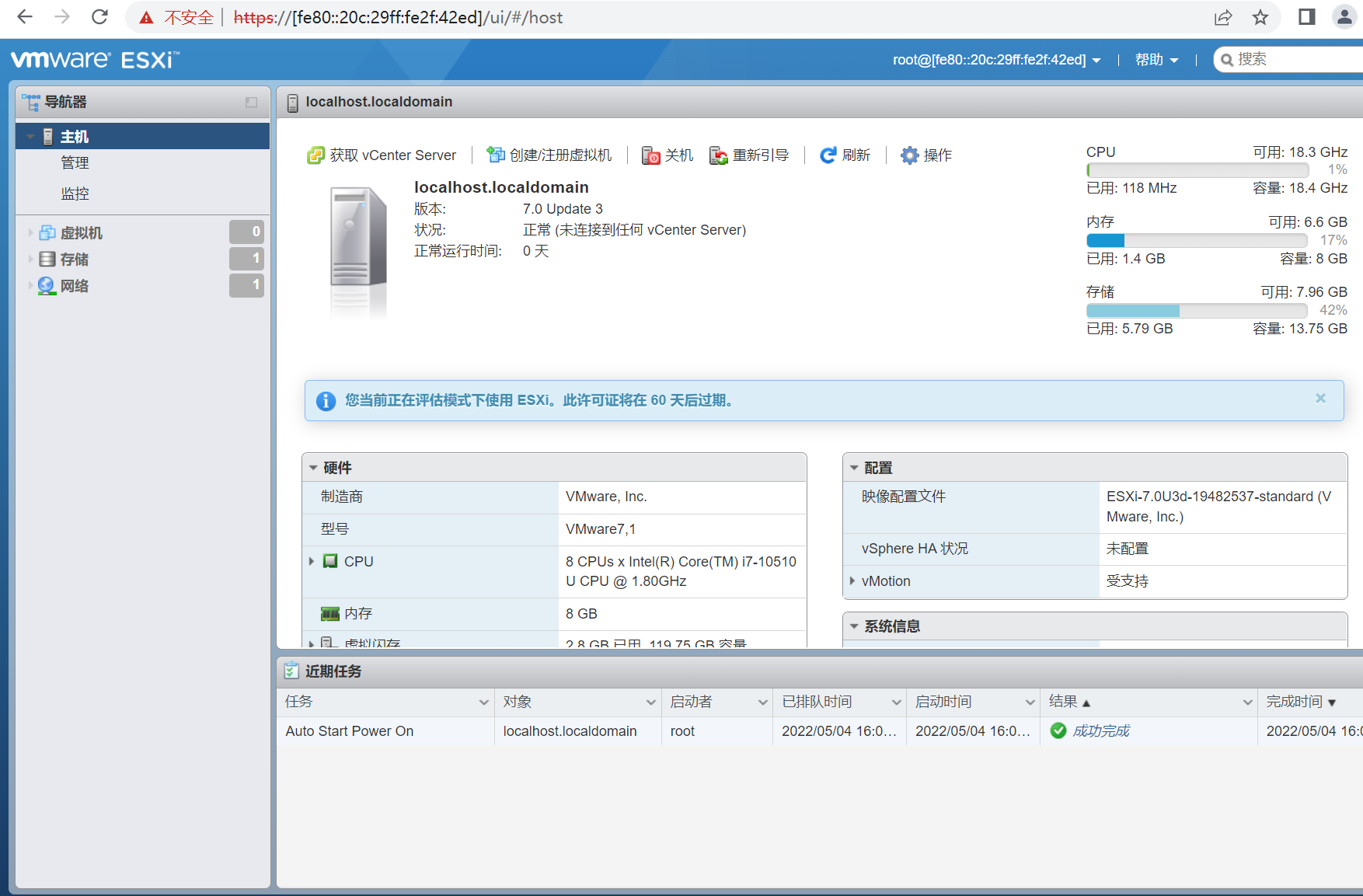Open browser side panel icon
The height and width of the screenshot is (896, 1363).
1307,17
